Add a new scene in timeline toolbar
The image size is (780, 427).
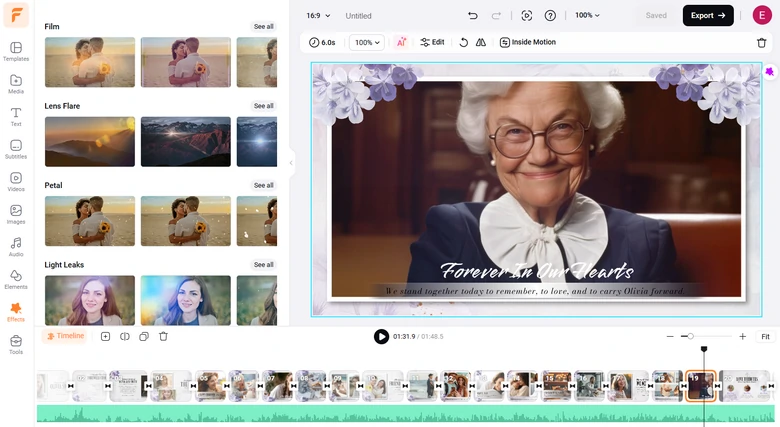(x=105, y=337)
